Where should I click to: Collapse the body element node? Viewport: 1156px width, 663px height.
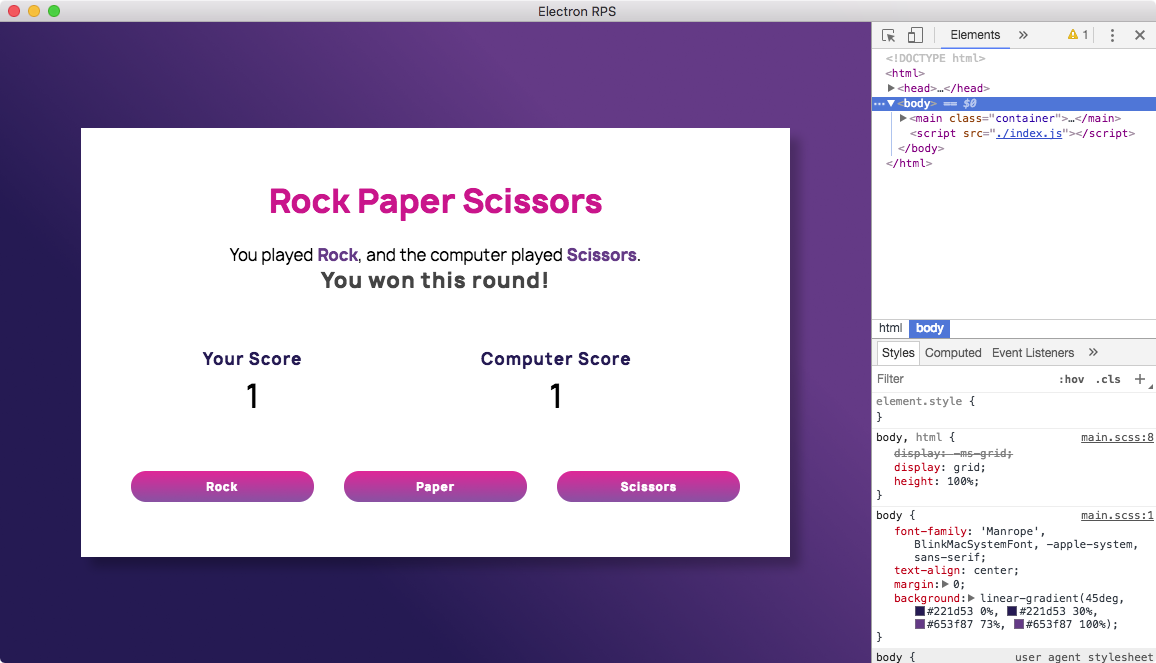pyautogui.click(x=891, y=103)
